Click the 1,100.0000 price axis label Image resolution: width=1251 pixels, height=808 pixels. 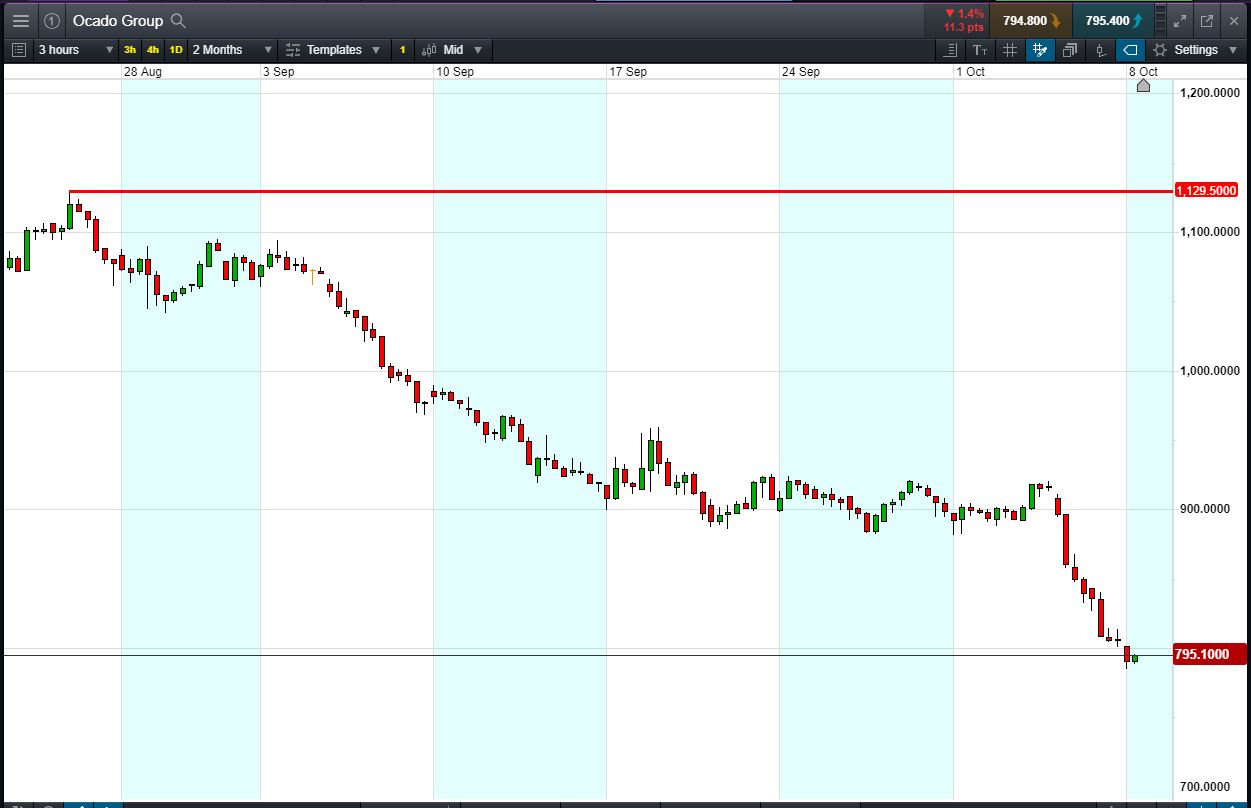(x=1210, y=232)
